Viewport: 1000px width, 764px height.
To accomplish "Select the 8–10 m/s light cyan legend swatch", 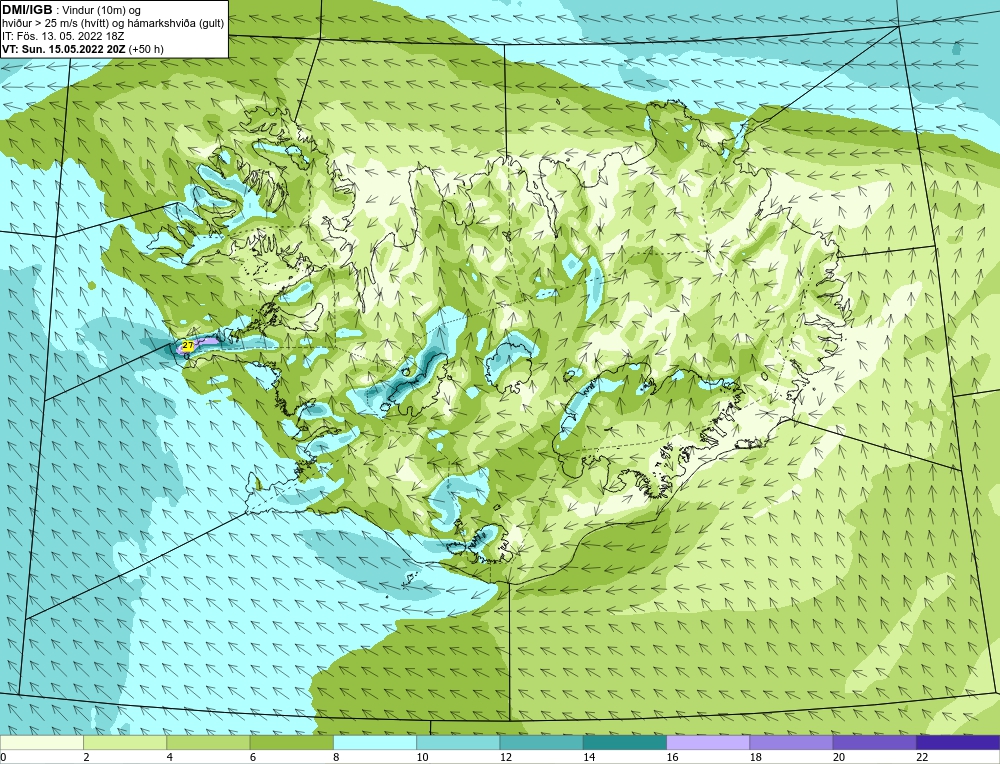I will point(375,742).
